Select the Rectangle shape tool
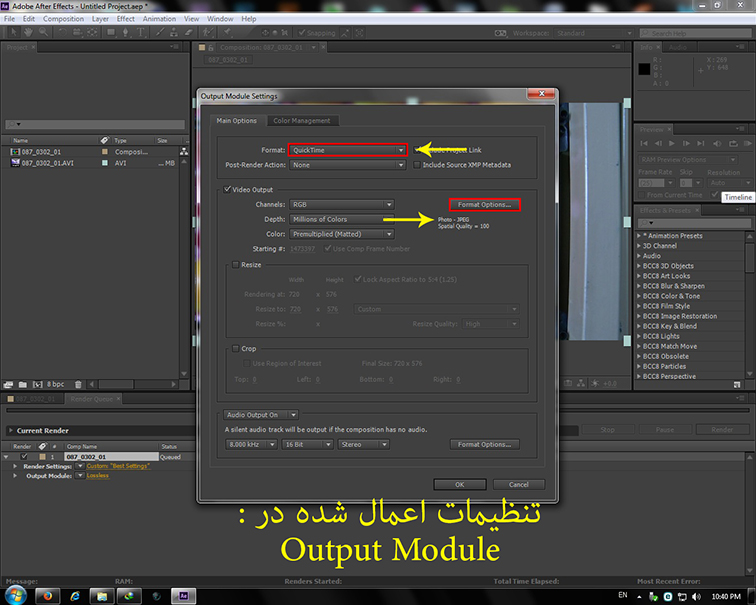 pyautogui.click(x=111, y=32)
